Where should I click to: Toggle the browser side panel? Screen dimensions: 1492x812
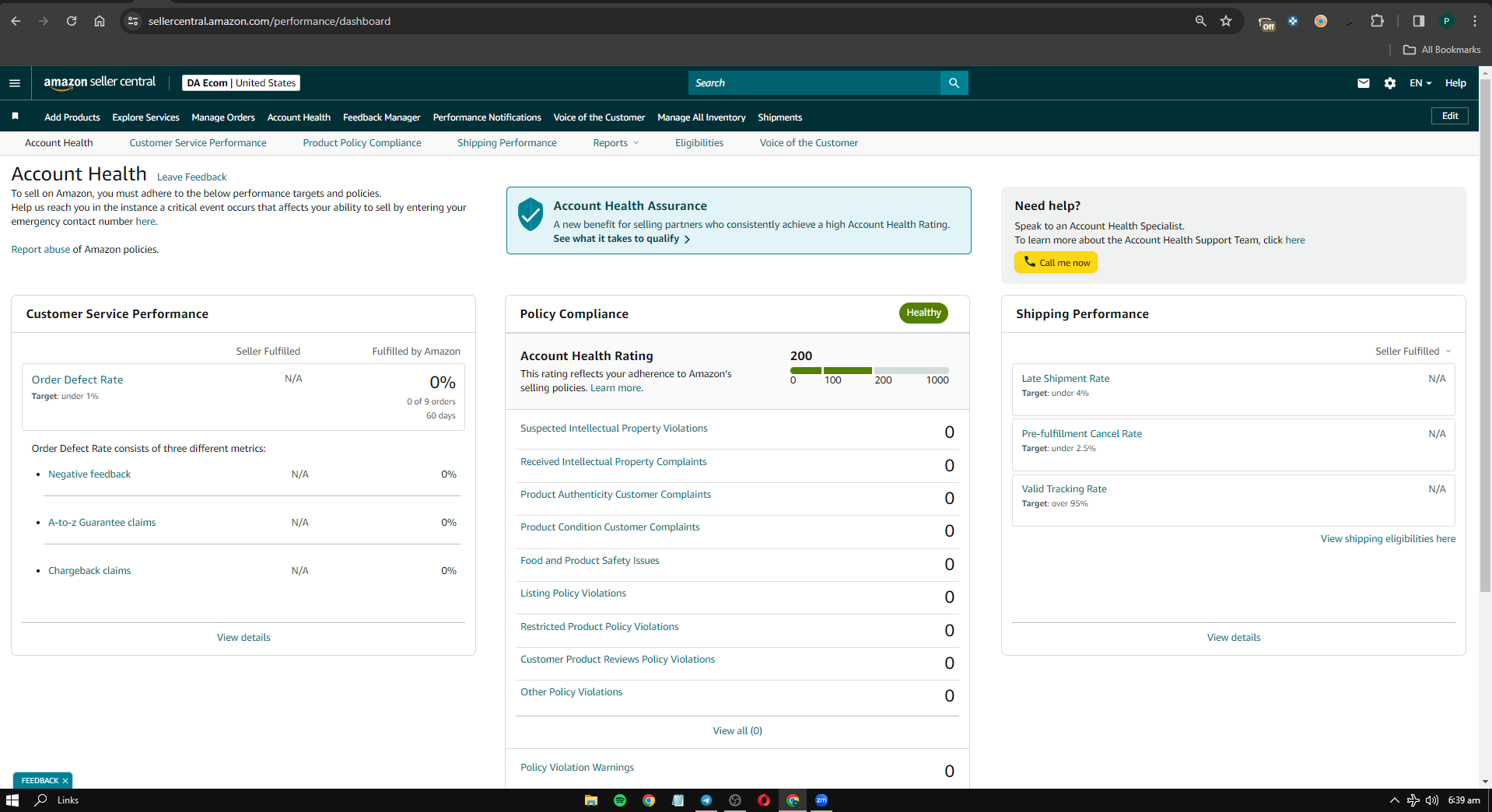(x=1418, y=21)
